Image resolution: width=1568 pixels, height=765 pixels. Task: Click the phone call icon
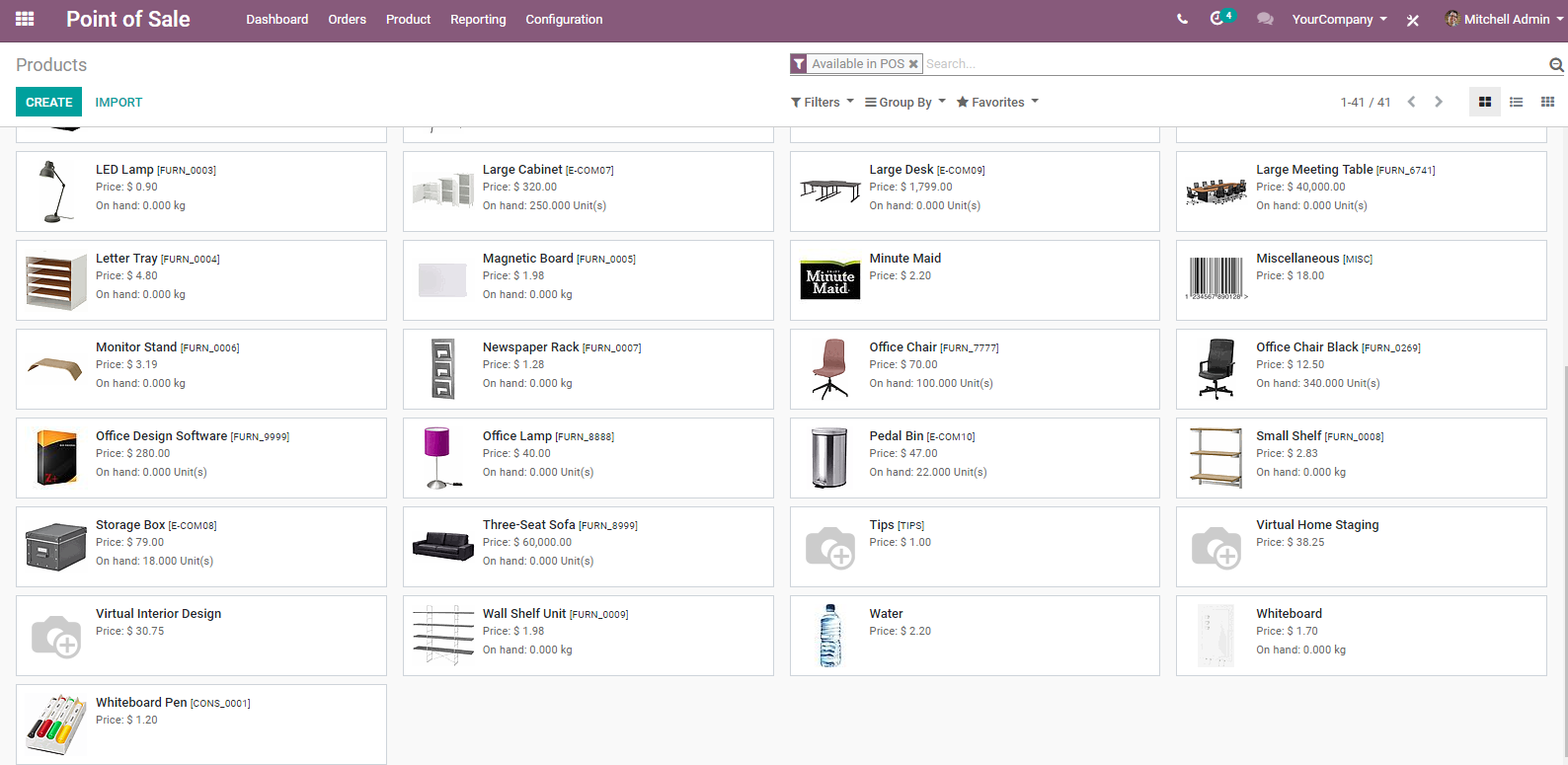pos(1182,19)
